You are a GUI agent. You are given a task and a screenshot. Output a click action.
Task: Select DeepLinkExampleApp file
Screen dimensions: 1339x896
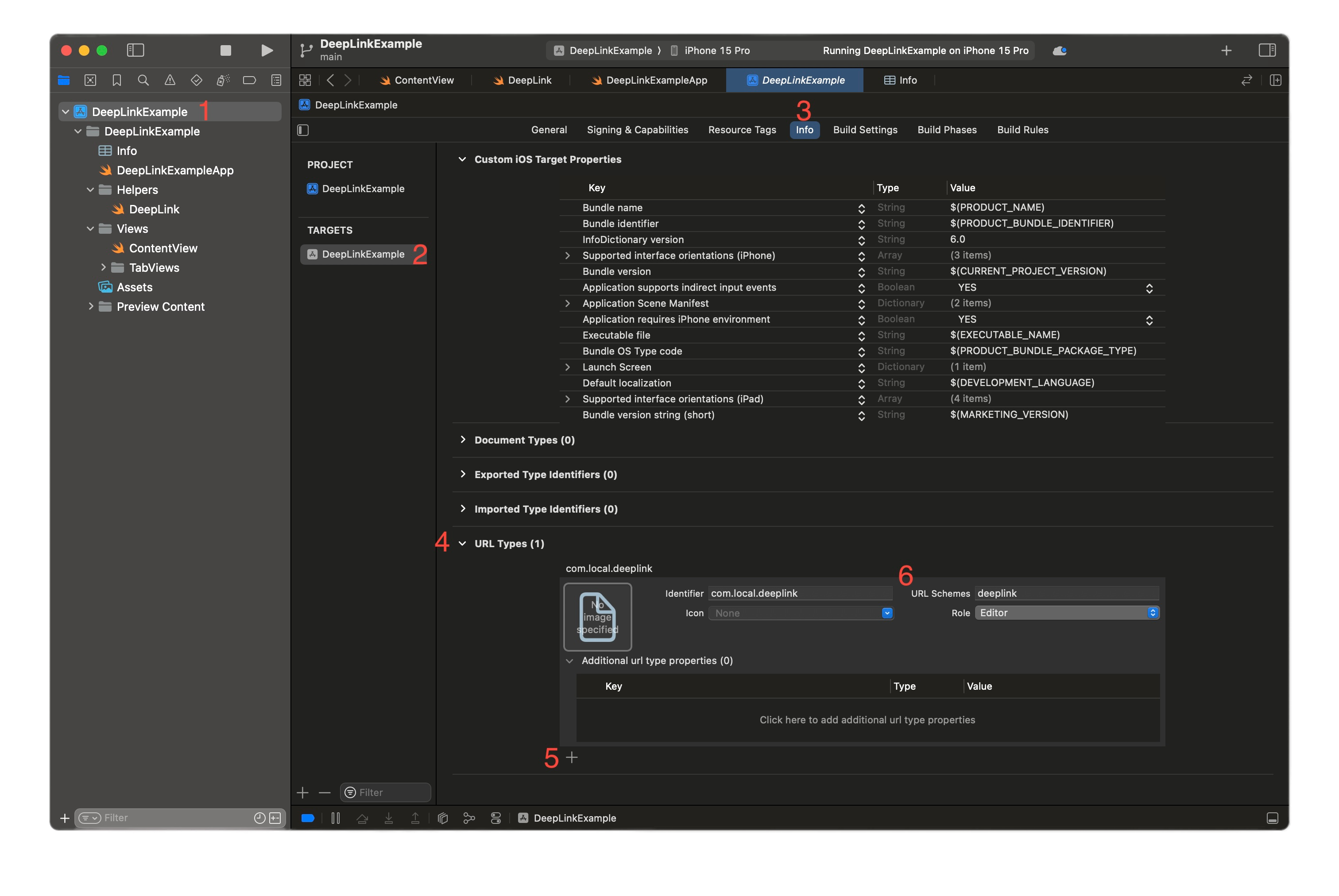176,170
